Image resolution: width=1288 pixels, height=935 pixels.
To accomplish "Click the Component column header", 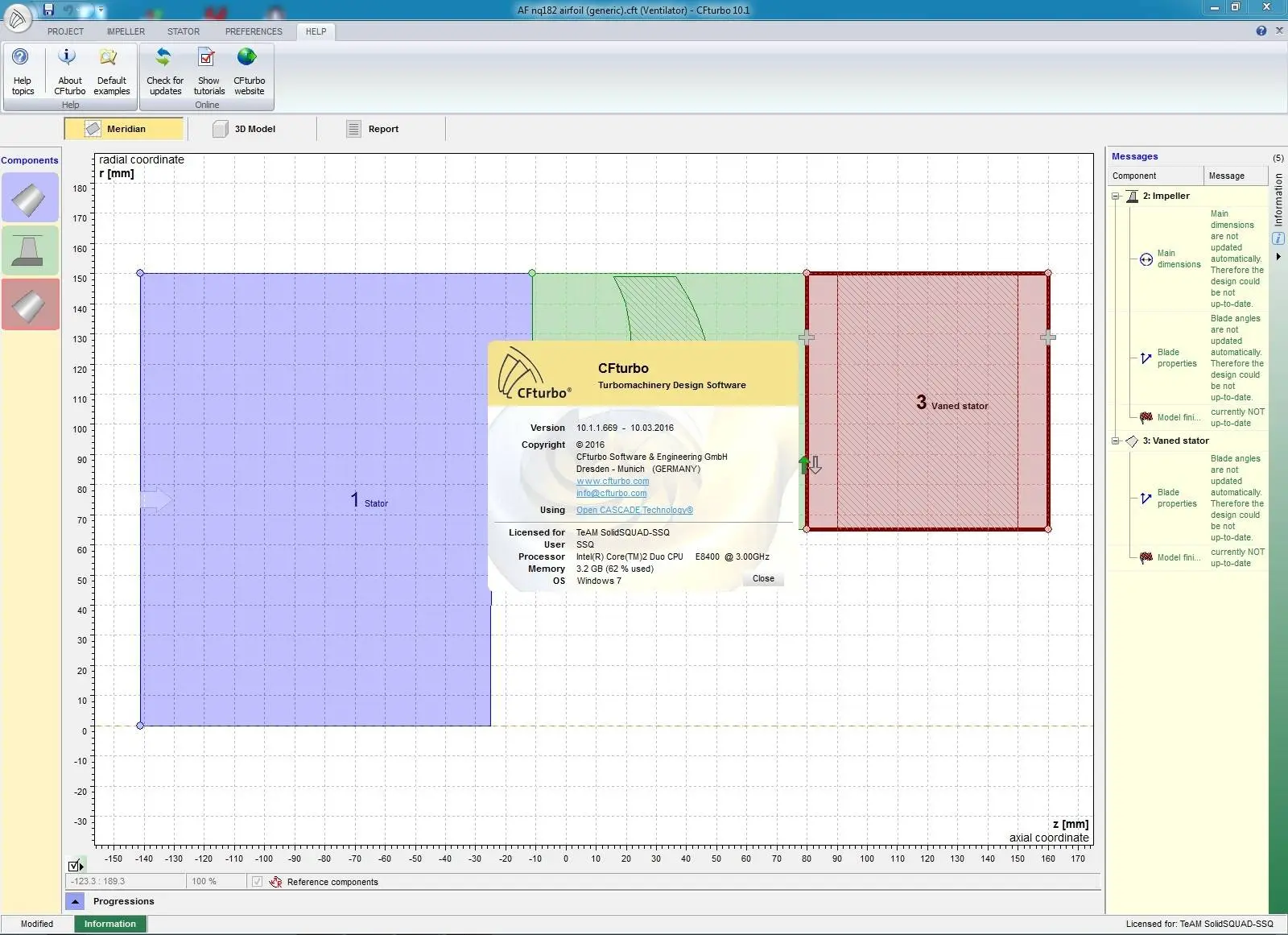I will tap(1156, 176).
